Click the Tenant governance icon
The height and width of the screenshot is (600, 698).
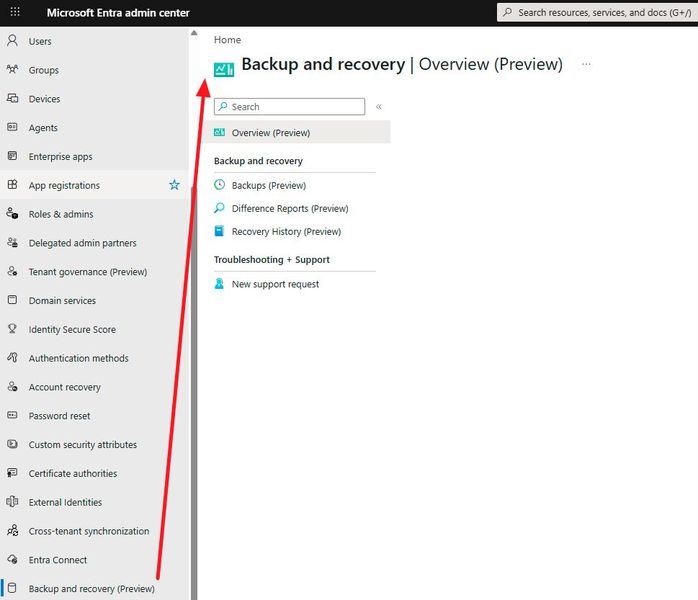coord(12,271)
